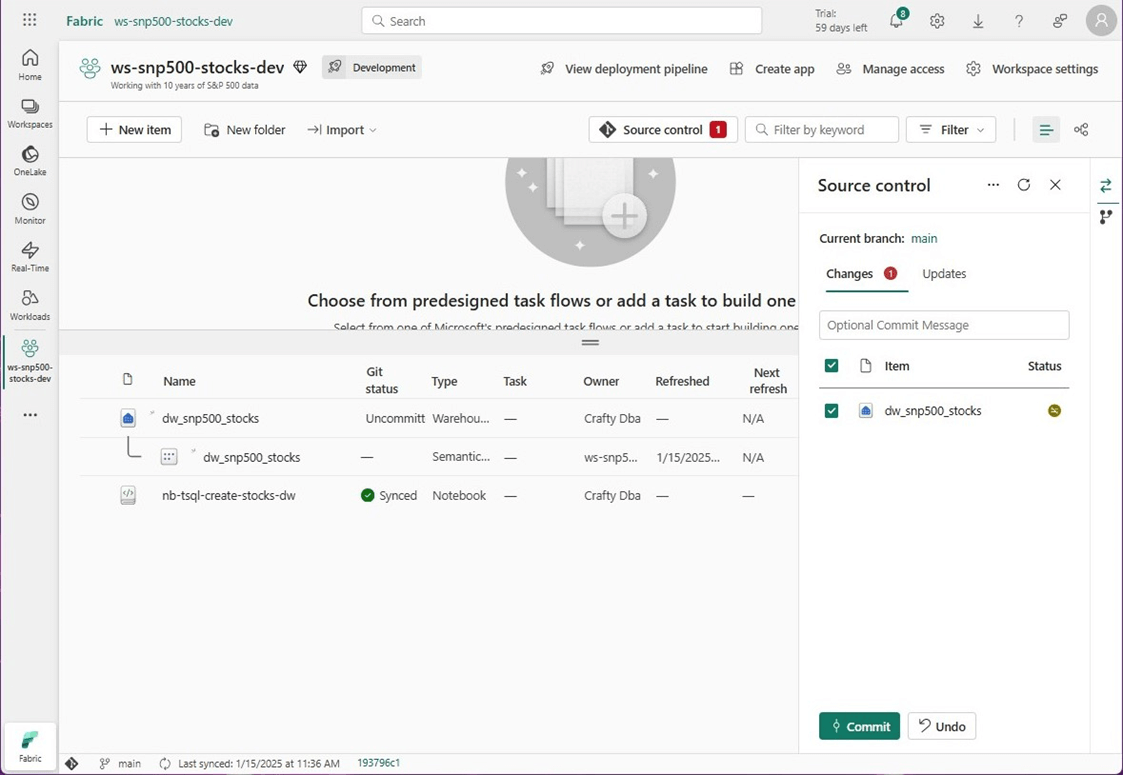Uncheck the dw_snp500_stocks change checkbox
Viewport: 1123px width, 775px height.
(x=831, y=411)
